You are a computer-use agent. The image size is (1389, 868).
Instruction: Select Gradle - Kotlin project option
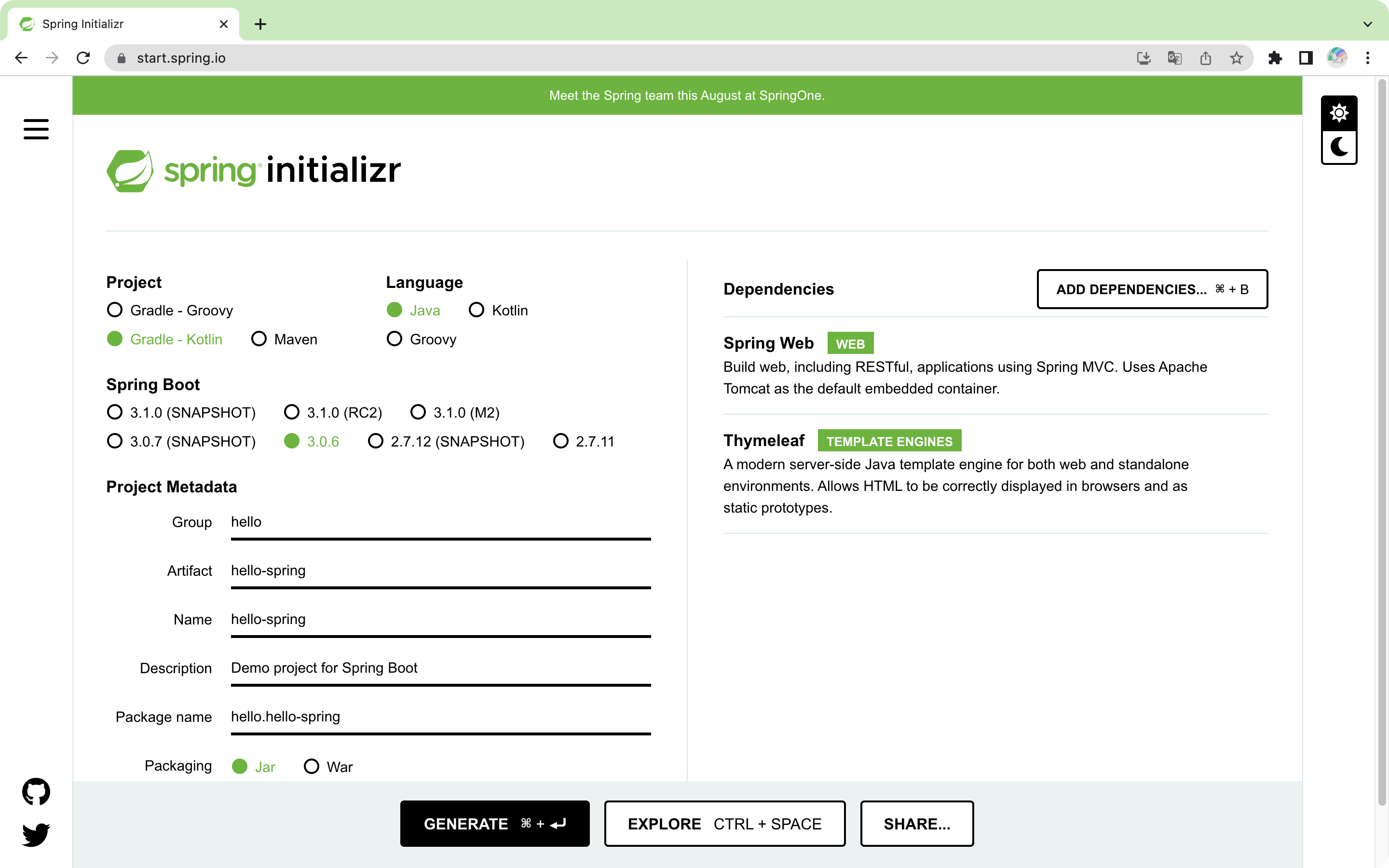165,339
